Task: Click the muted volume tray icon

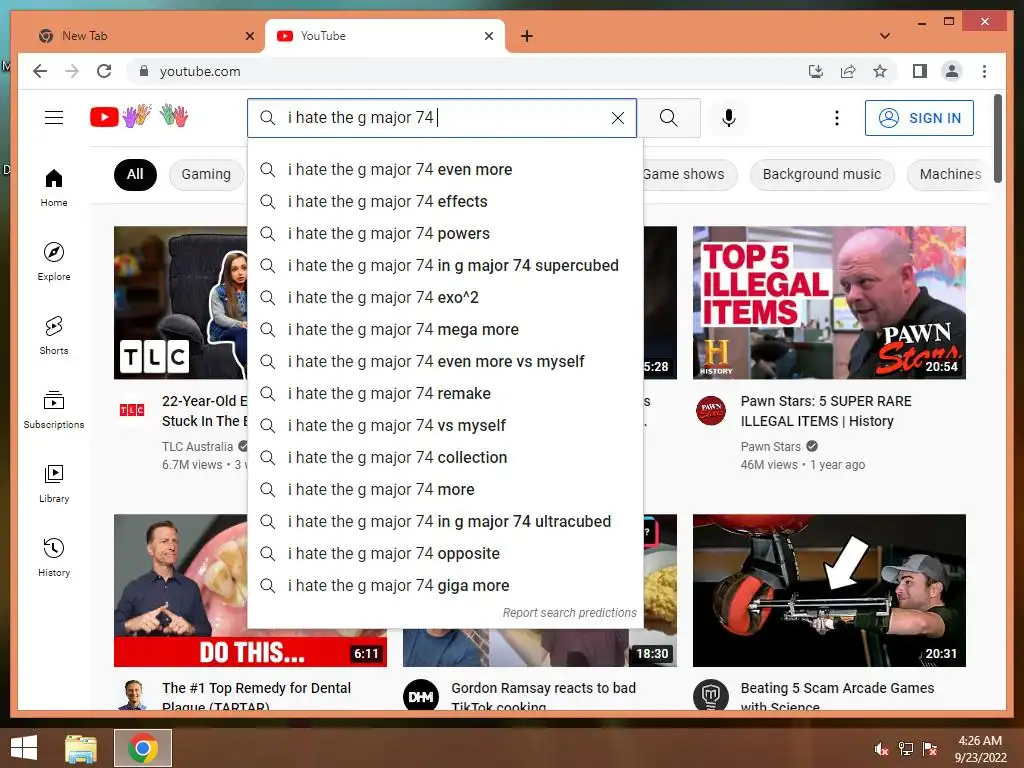Action: 882,749
